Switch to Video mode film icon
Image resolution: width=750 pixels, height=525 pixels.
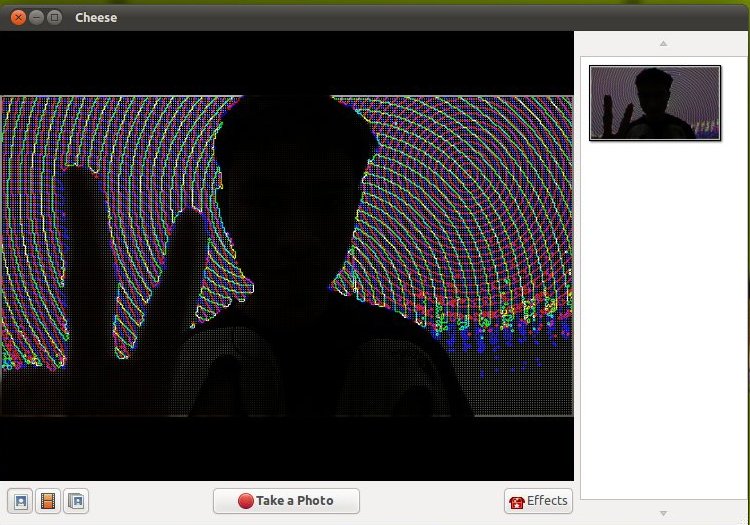click(48, 501)
